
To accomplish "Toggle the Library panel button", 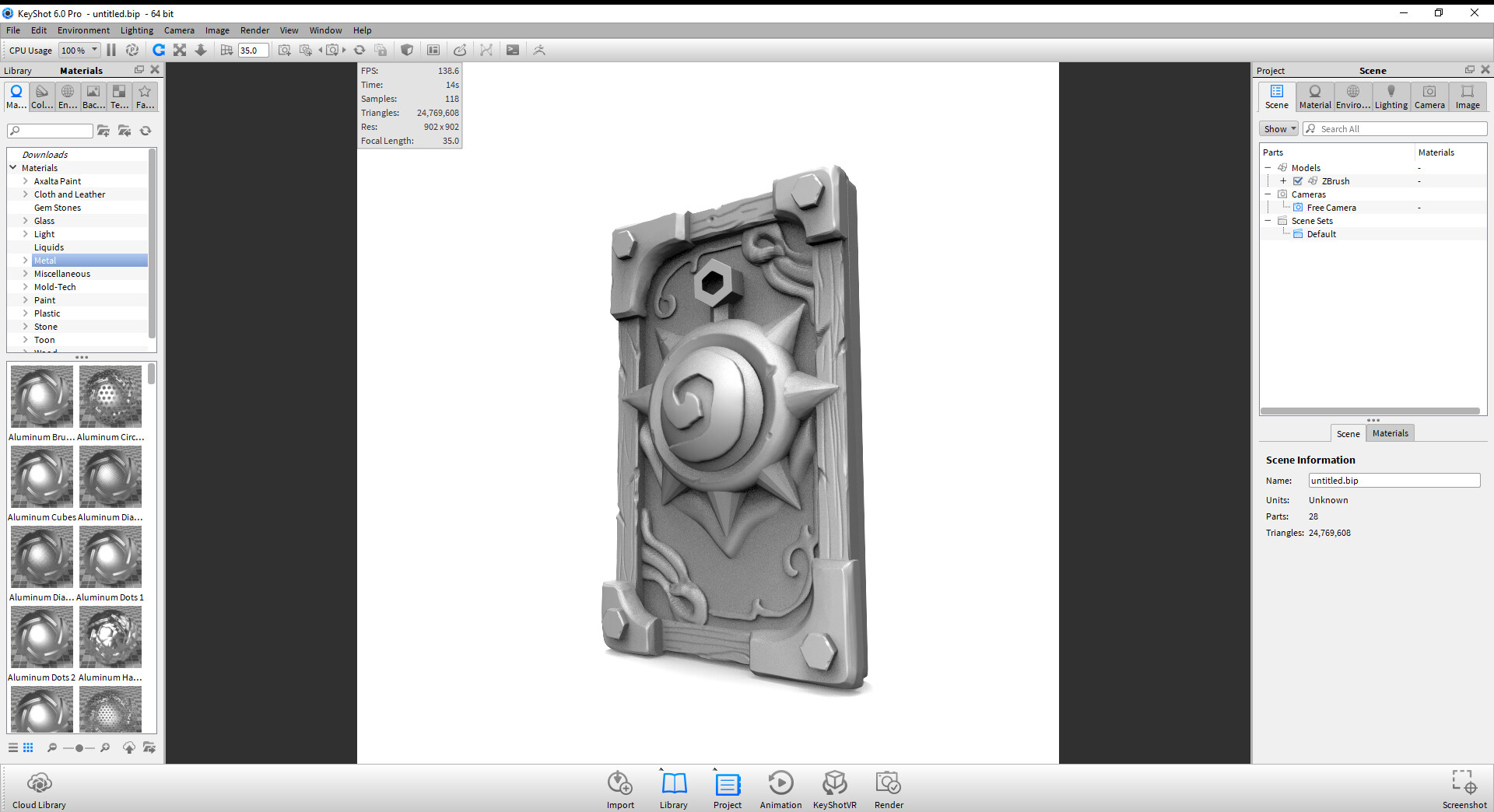I will (x=674, y=790).
